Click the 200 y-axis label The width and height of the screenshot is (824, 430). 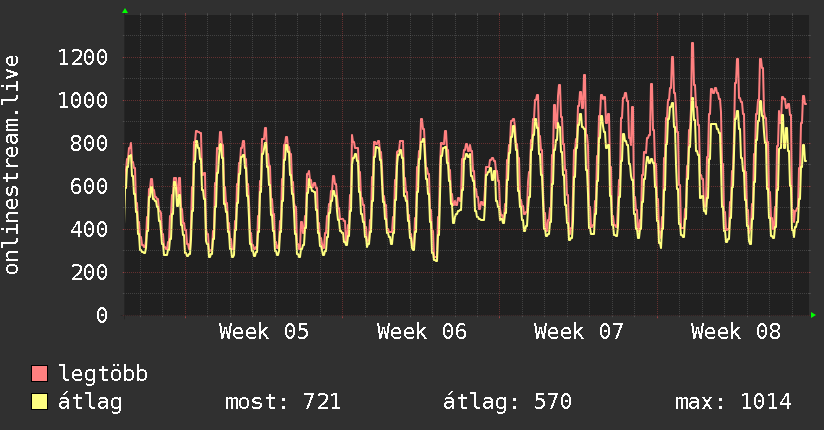click(x=89, y=272)
